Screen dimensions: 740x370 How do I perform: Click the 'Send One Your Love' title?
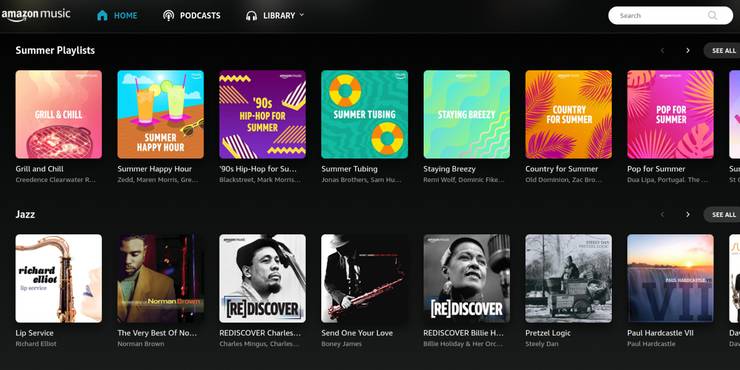(x=357, y=333)
